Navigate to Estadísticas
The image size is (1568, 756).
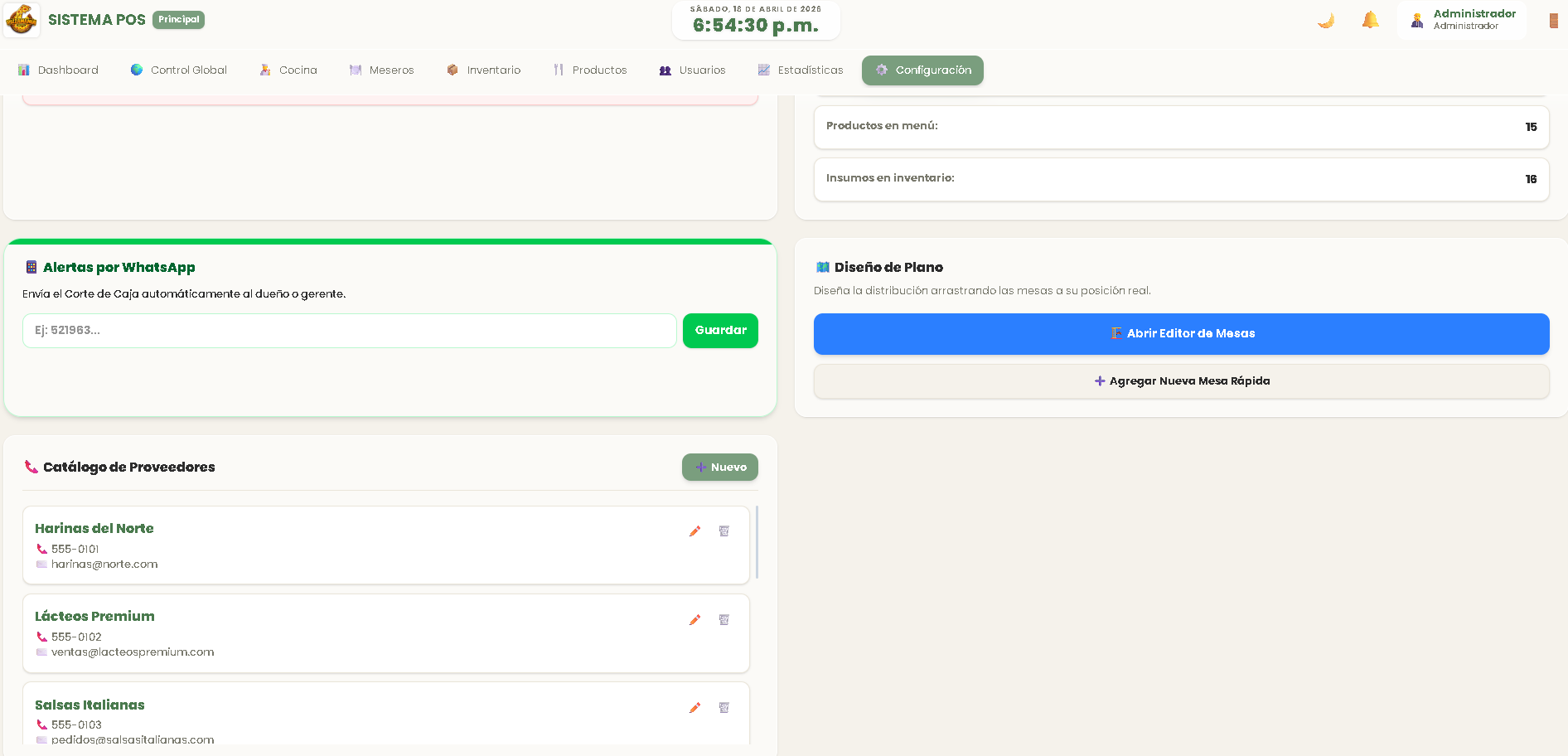(799, 70)
